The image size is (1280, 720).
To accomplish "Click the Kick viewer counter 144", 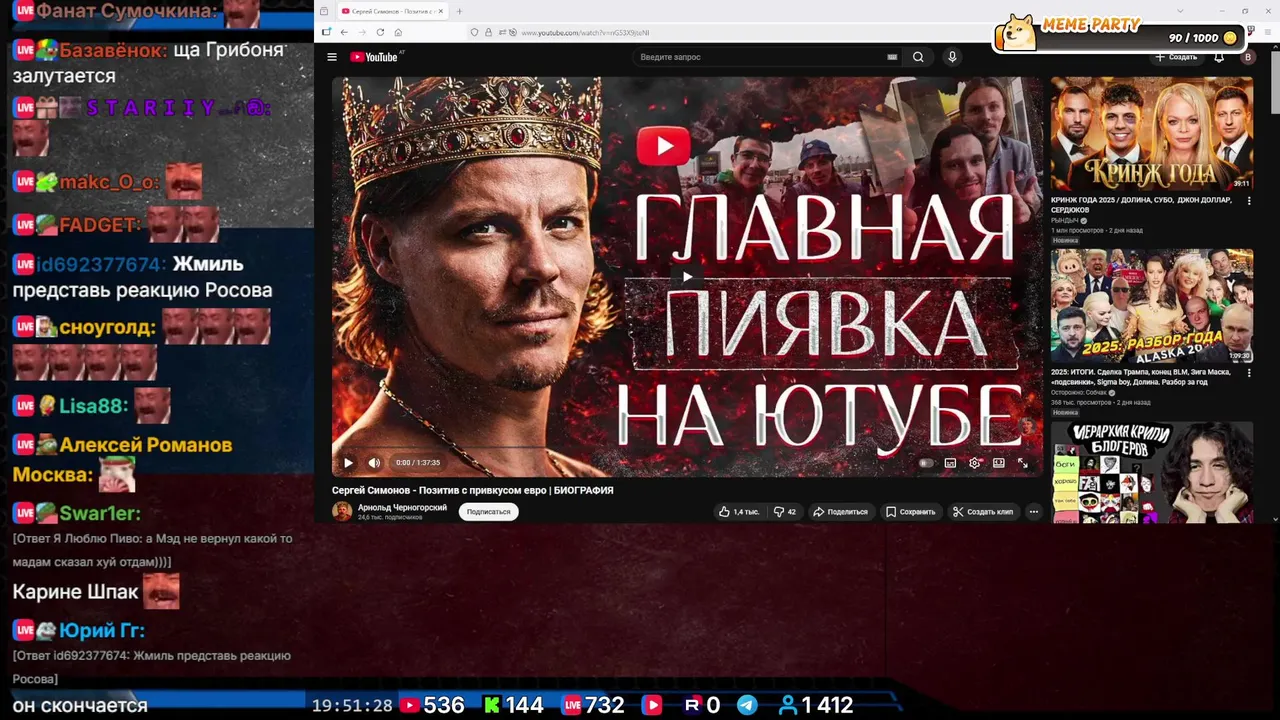I will [x=513, y=705].
